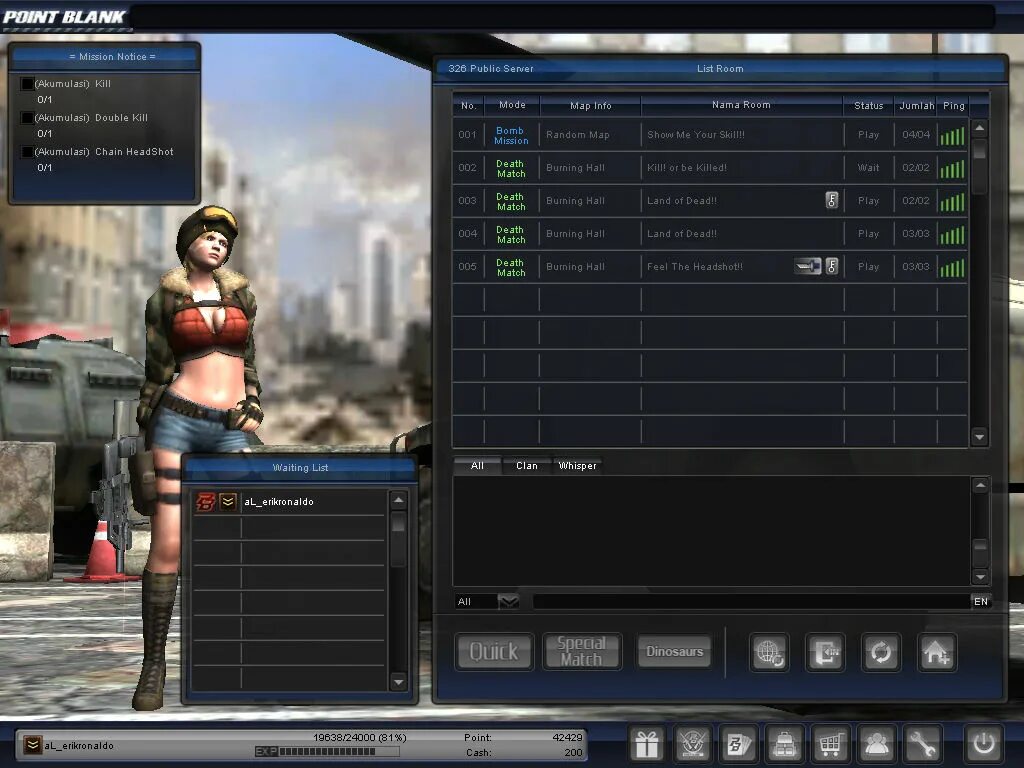This screenshot has height=768, width=1024.
Task: Open the PB mission cards icon
Action: tap(739, 743)
